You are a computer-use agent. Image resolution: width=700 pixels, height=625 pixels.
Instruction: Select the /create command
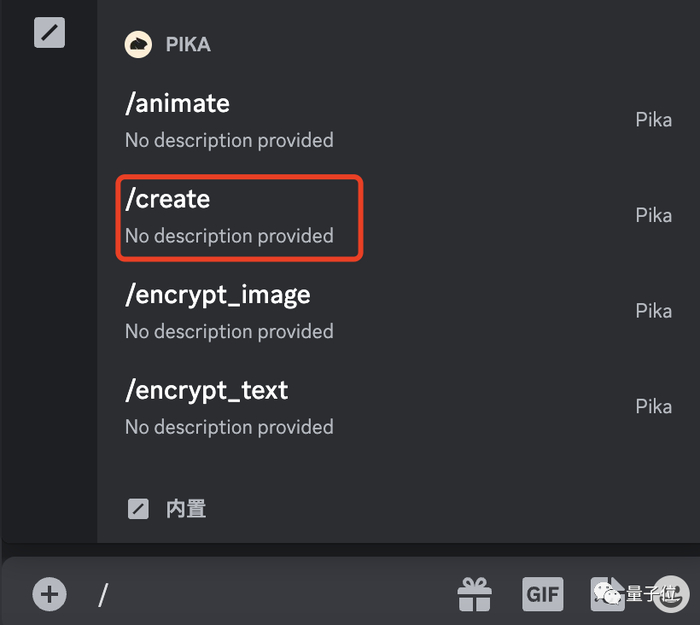pos(168,199)
